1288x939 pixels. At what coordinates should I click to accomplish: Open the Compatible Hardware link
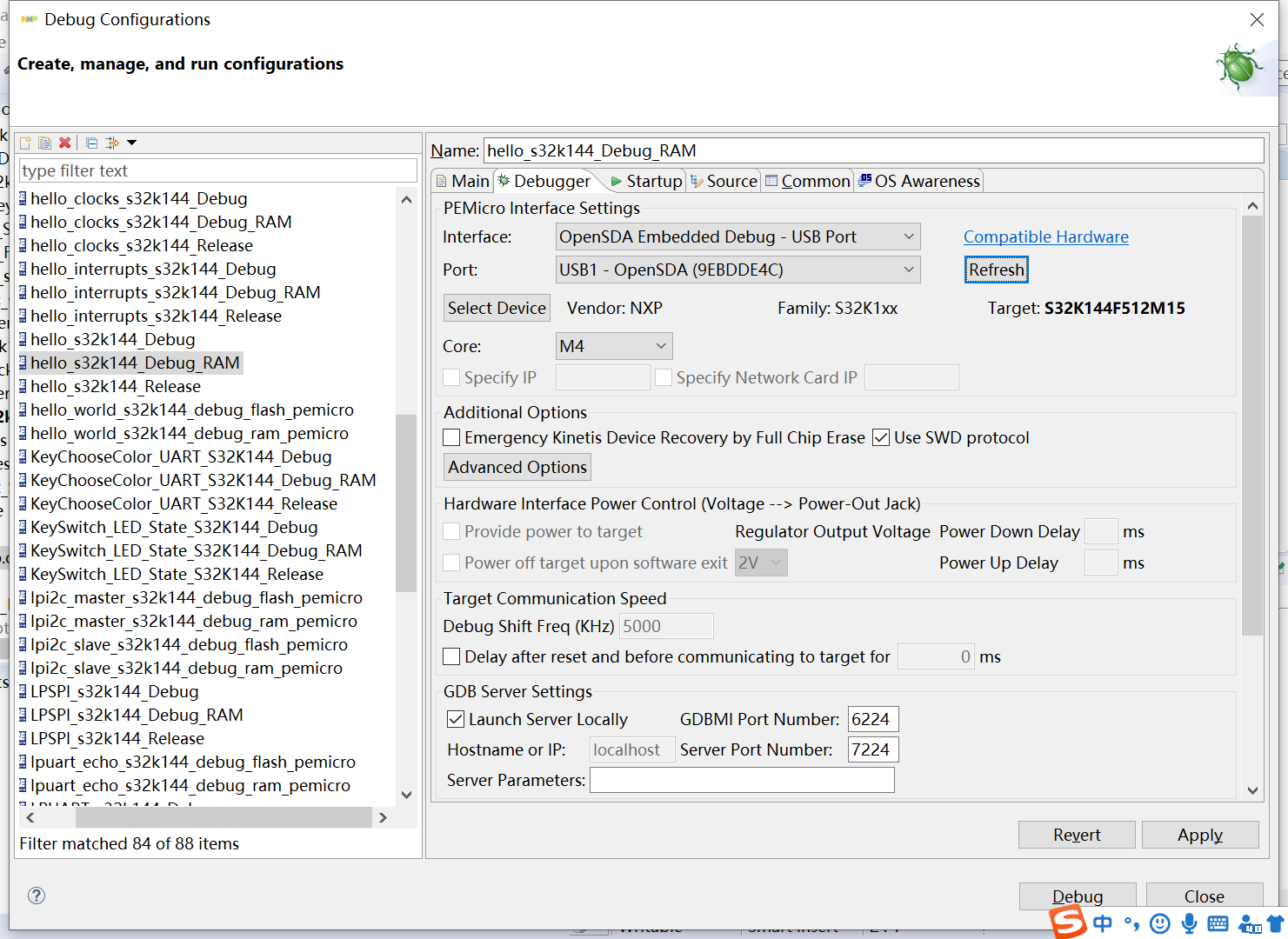tap(1045, 236)
